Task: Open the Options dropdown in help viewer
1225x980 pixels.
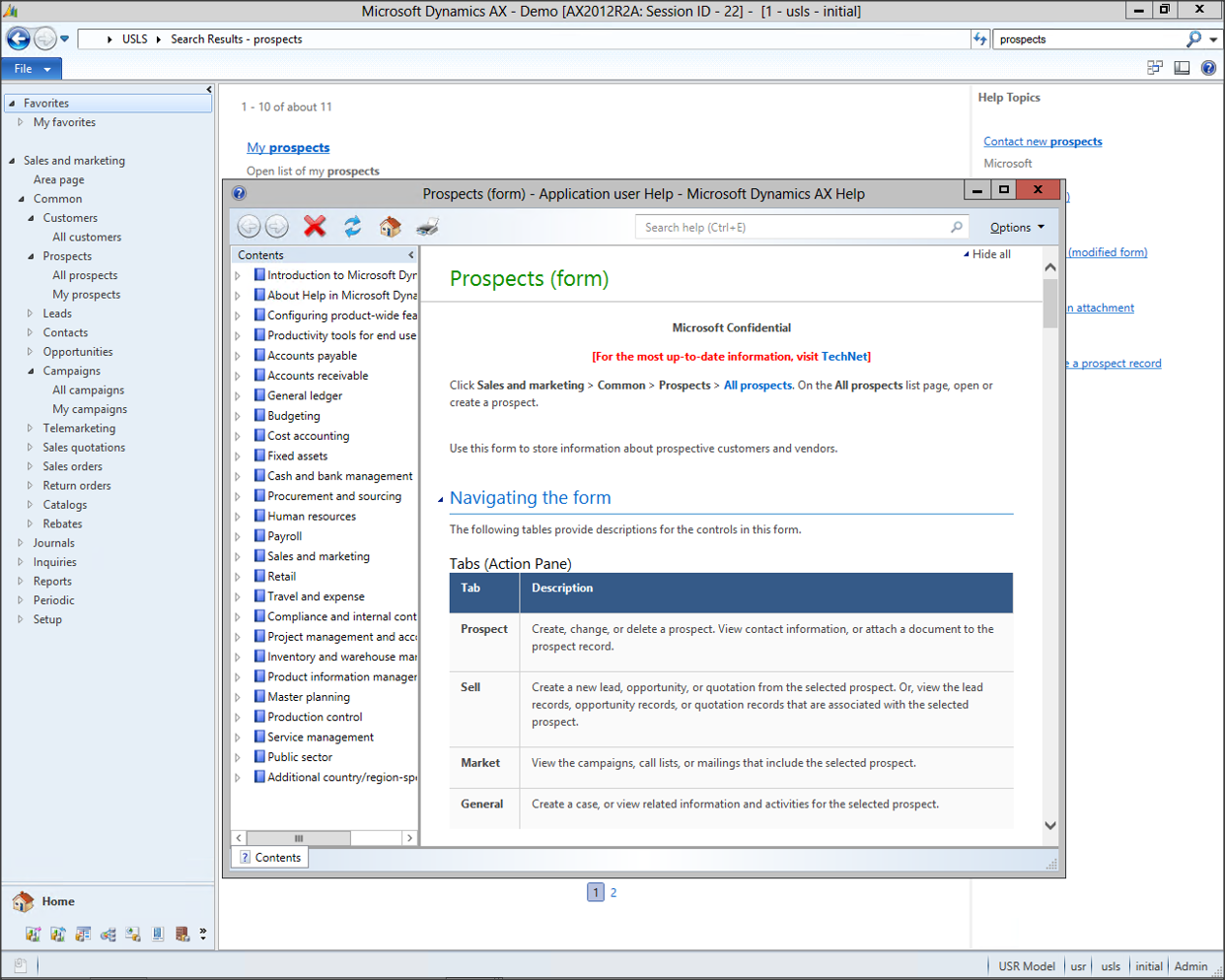Action: coord(1016,228)
